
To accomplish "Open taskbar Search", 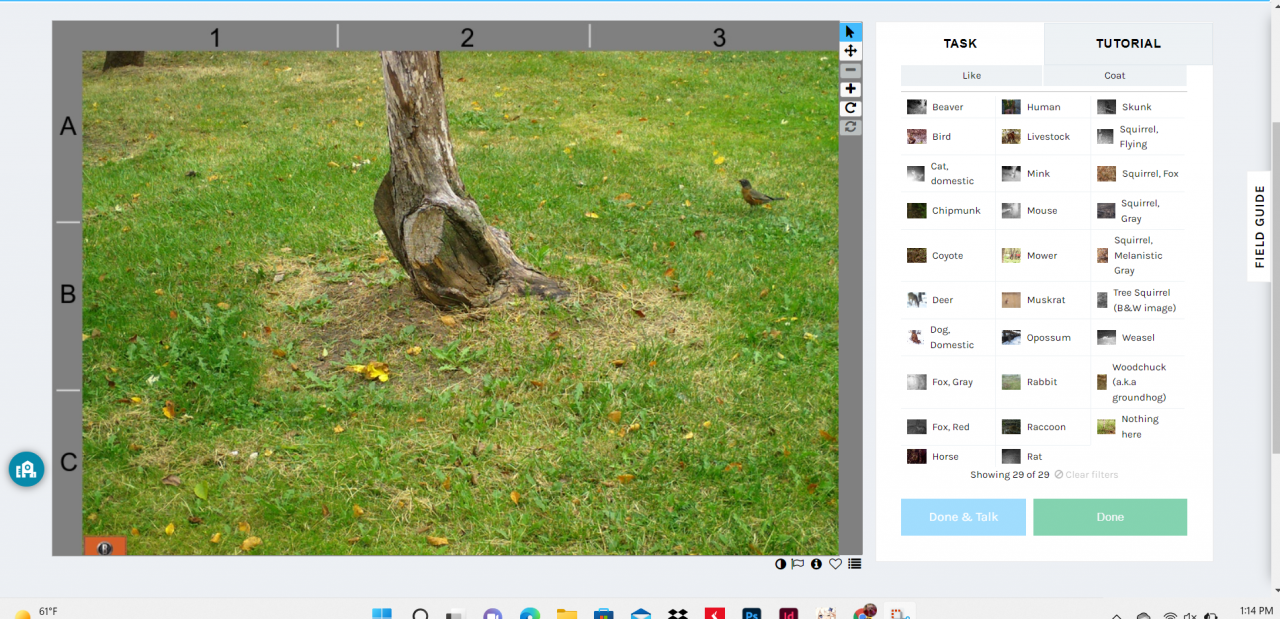I will [420, 613].
